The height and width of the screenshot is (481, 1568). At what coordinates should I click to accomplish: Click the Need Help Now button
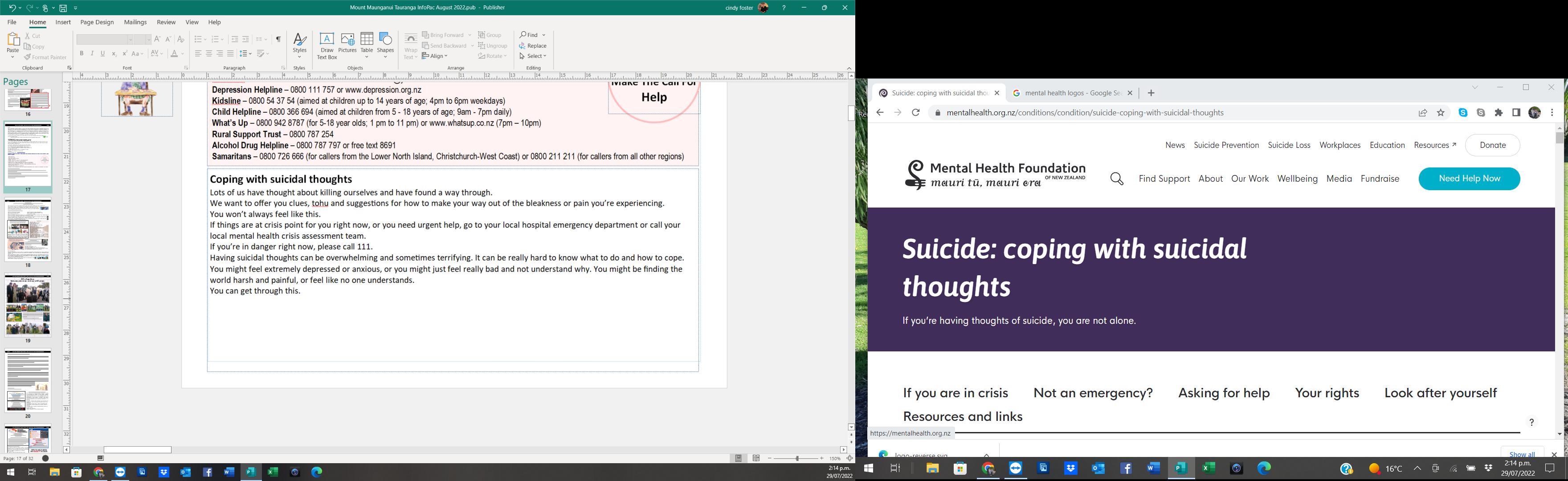point(1468,179)
